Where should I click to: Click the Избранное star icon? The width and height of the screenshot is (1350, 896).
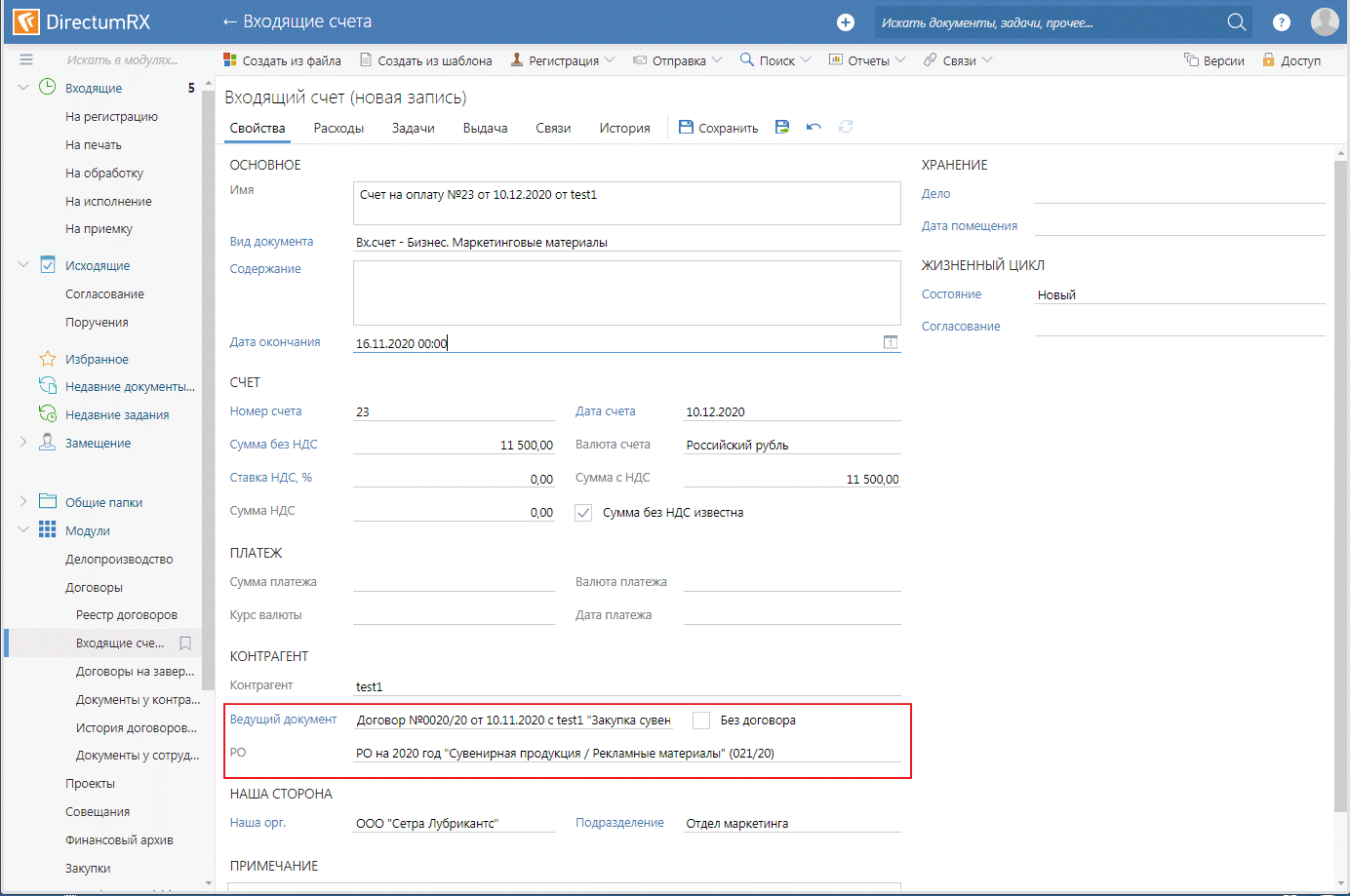click(x=47, y=359)
